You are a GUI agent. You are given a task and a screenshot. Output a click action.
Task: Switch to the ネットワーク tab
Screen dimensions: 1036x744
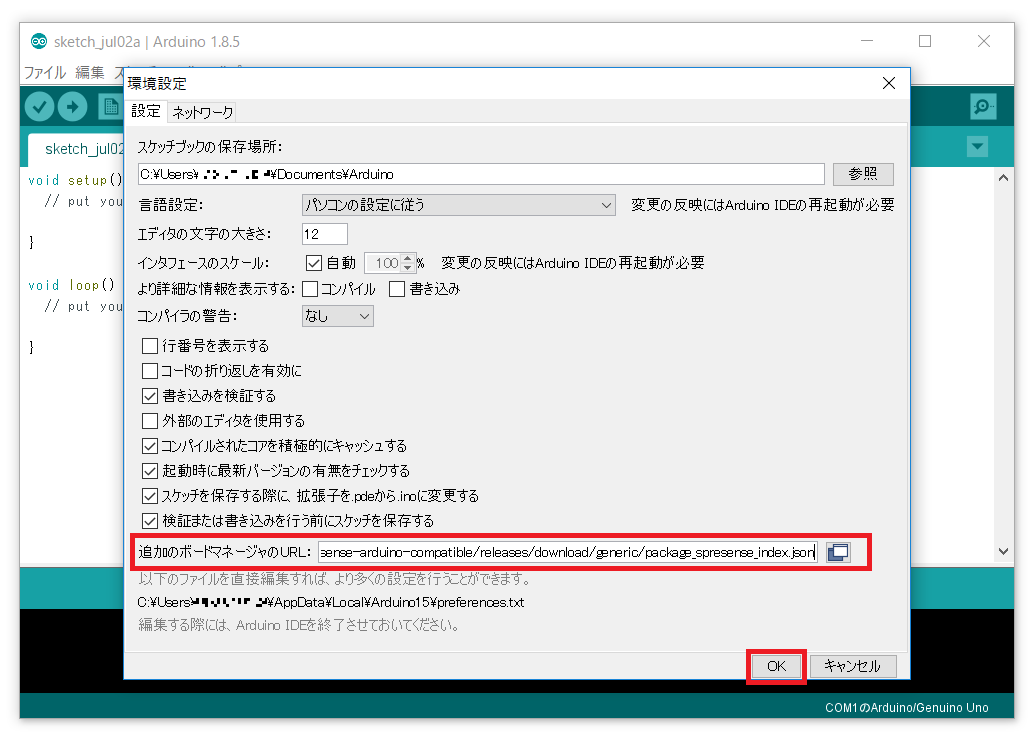(202, 112)
